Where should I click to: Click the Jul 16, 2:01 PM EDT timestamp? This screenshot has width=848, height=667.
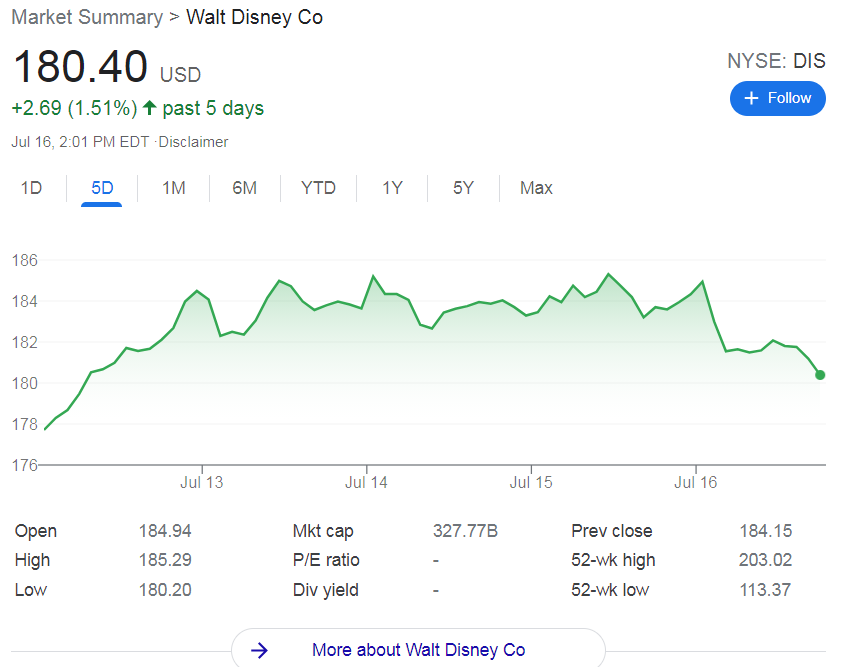pyautogui.click(x=80, y=142)
